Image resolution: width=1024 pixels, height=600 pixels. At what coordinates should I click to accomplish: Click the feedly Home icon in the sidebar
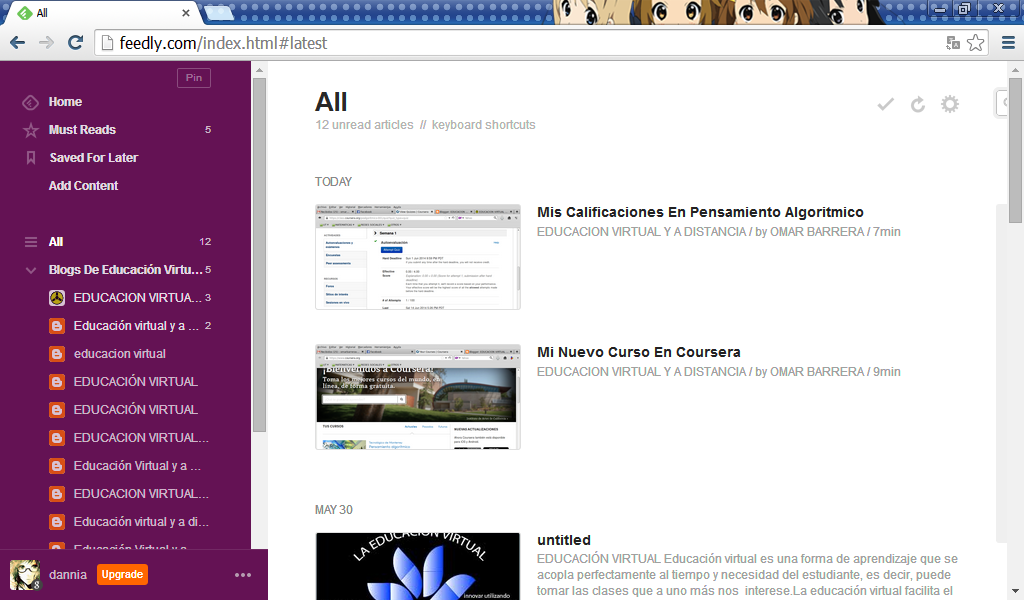pos(31,102)
